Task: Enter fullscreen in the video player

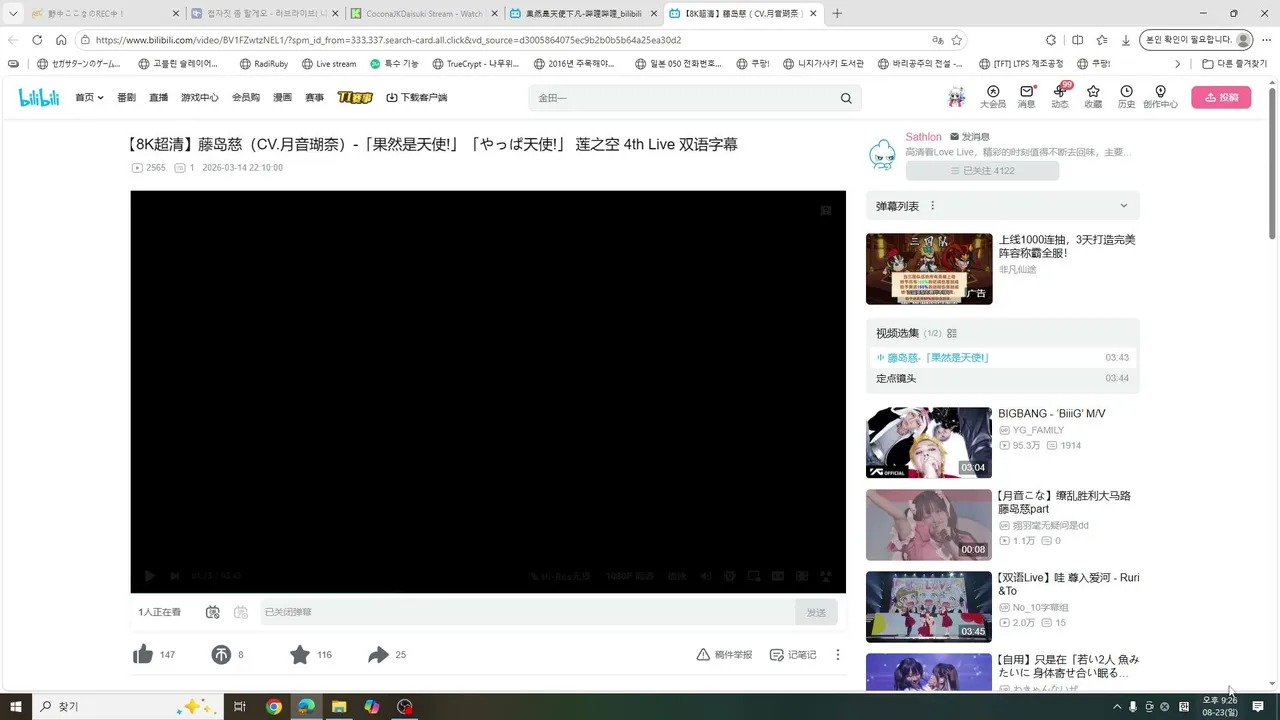Action: [826, 576]
